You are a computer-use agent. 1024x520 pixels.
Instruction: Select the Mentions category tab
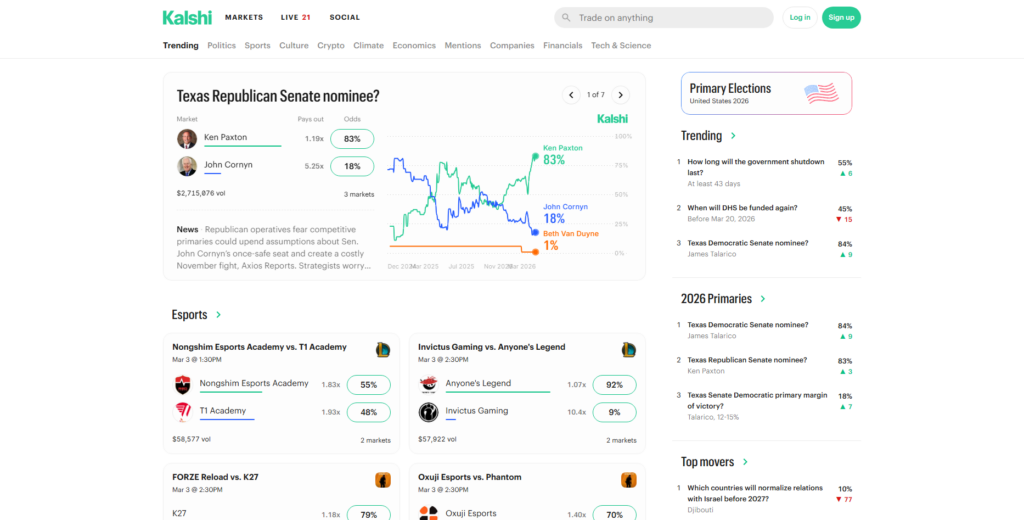click(463, 46)
